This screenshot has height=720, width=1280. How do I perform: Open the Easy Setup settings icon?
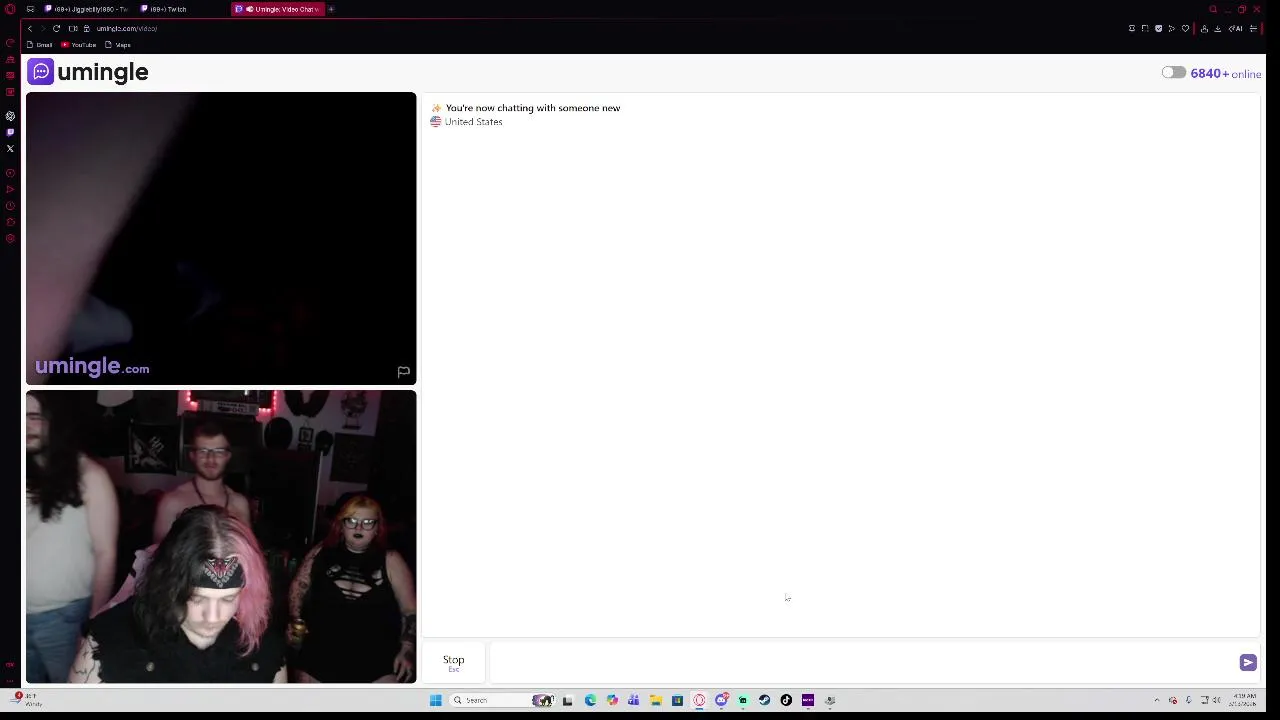point(1253,28)
